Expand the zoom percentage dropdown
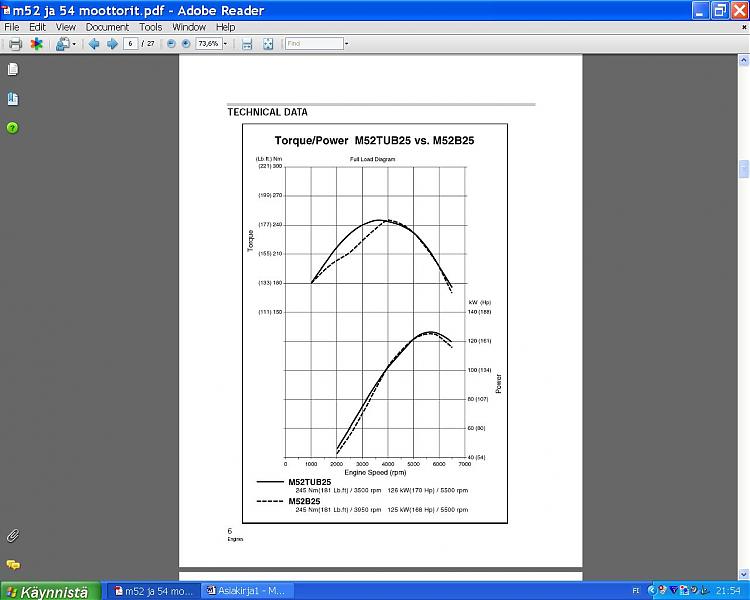The height and width of the screenshot is (600, 750). pyautogui.click(x=226, y=44)
